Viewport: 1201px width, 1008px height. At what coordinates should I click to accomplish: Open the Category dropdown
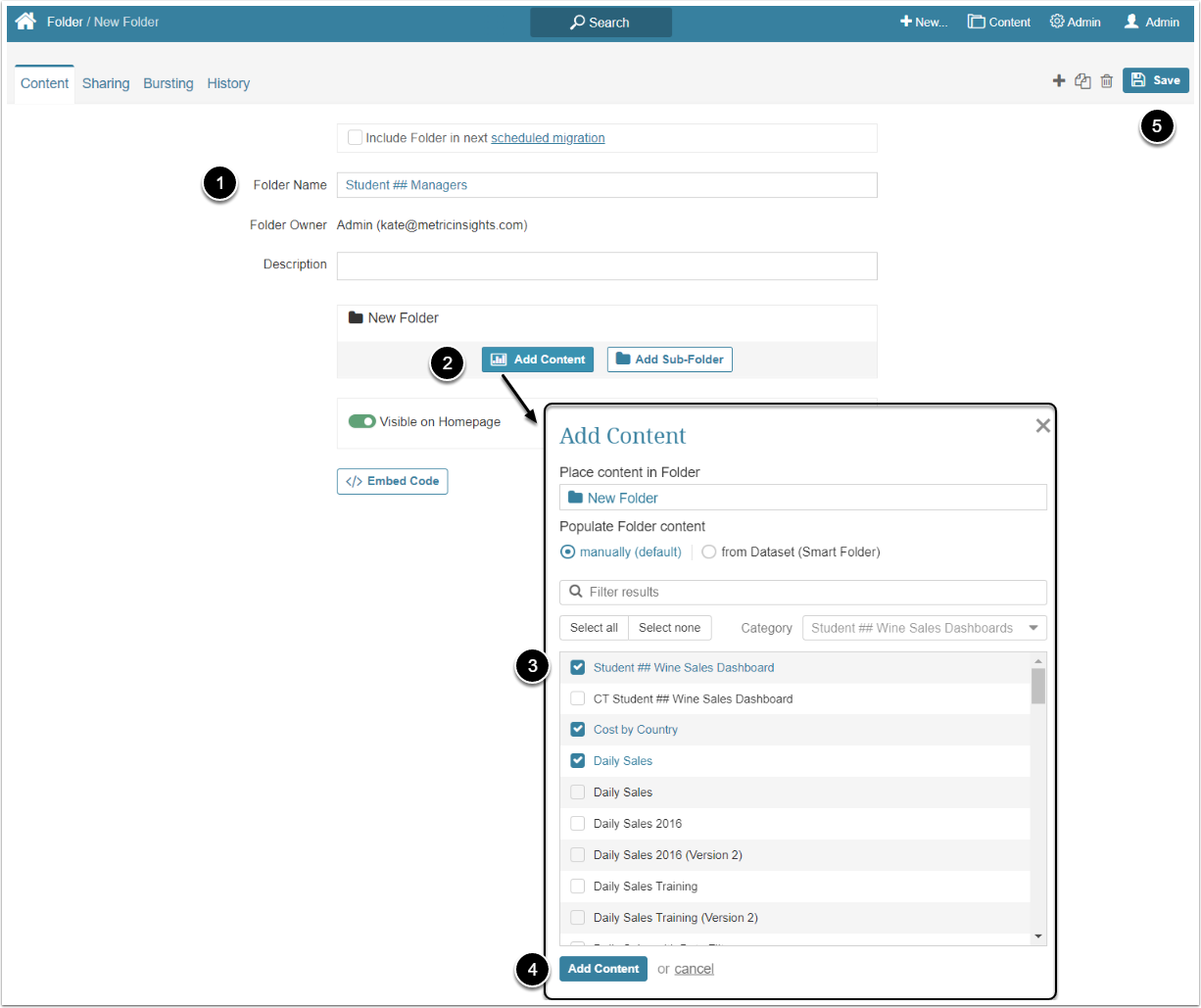click(x=924, y=628)
